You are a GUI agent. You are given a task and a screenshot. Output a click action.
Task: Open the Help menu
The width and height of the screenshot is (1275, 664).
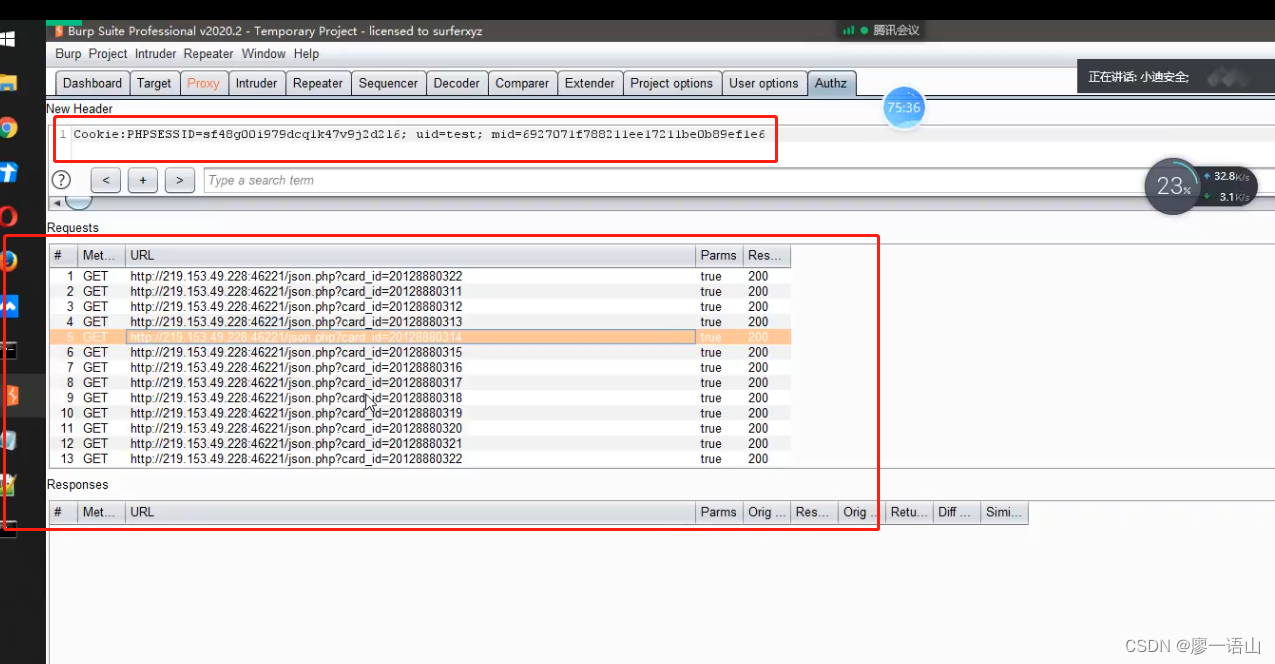[x=306, y=54]
